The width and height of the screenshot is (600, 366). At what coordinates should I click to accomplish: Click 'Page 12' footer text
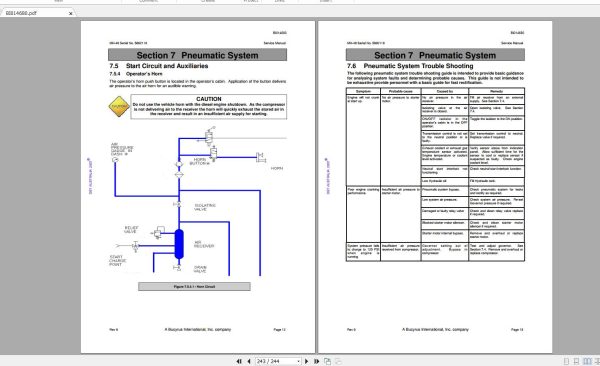(x=279, y=330)
